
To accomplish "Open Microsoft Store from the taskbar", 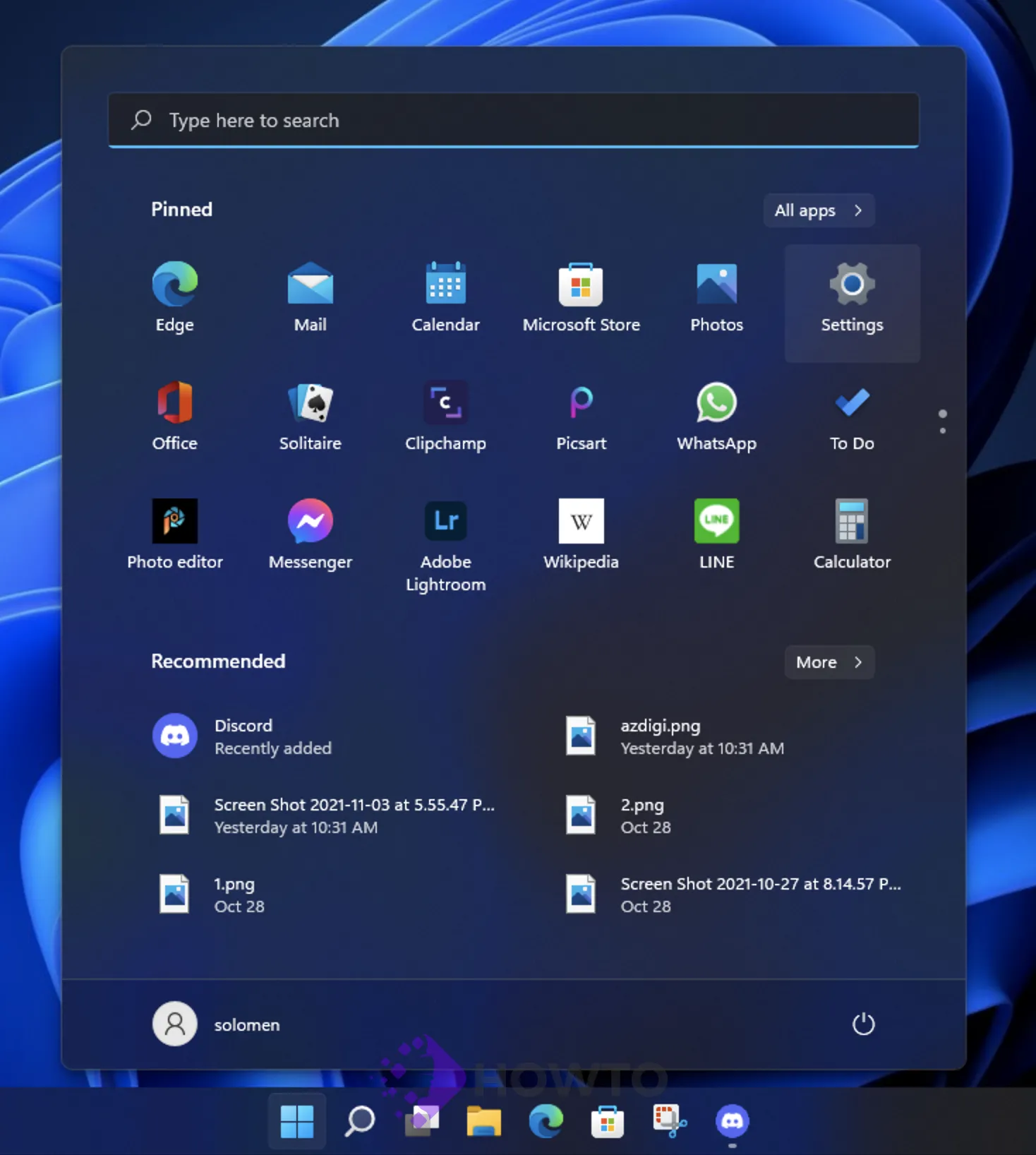I will [x=608, y=1120].
